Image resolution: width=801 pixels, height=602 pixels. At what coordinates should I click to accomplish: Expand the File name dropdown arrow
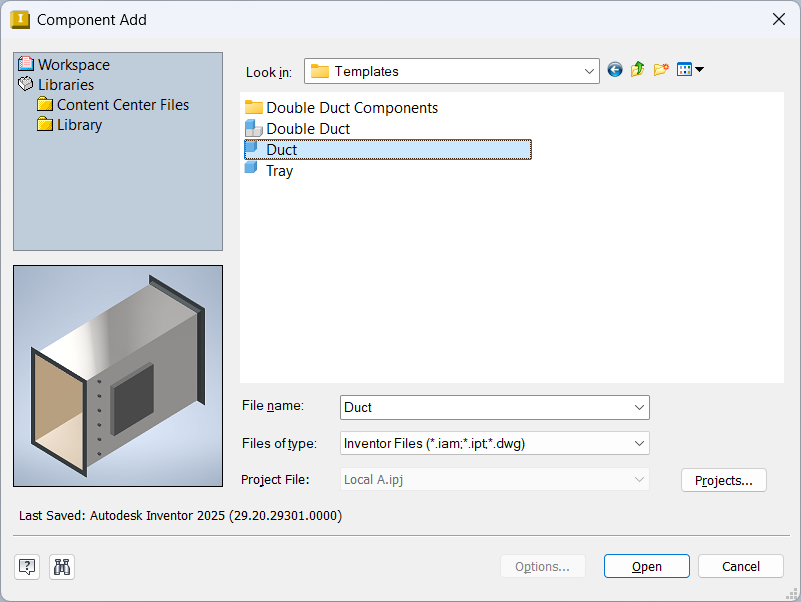click(x=639, y=407)
